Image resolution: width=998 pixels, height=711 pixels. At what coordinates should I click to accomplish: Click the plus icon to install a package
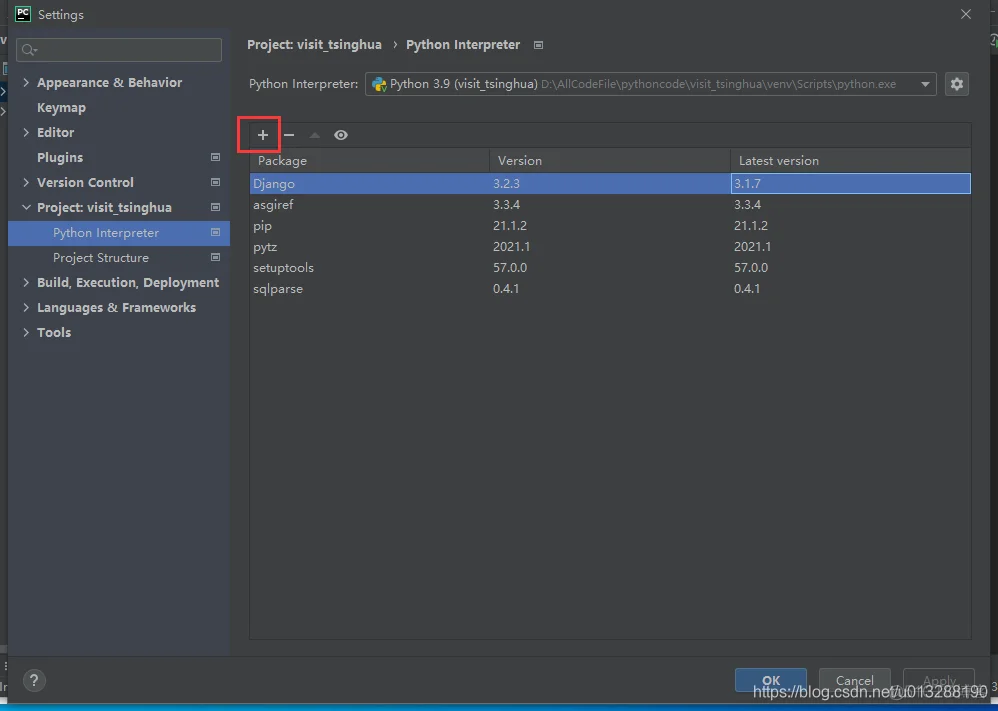263,135
